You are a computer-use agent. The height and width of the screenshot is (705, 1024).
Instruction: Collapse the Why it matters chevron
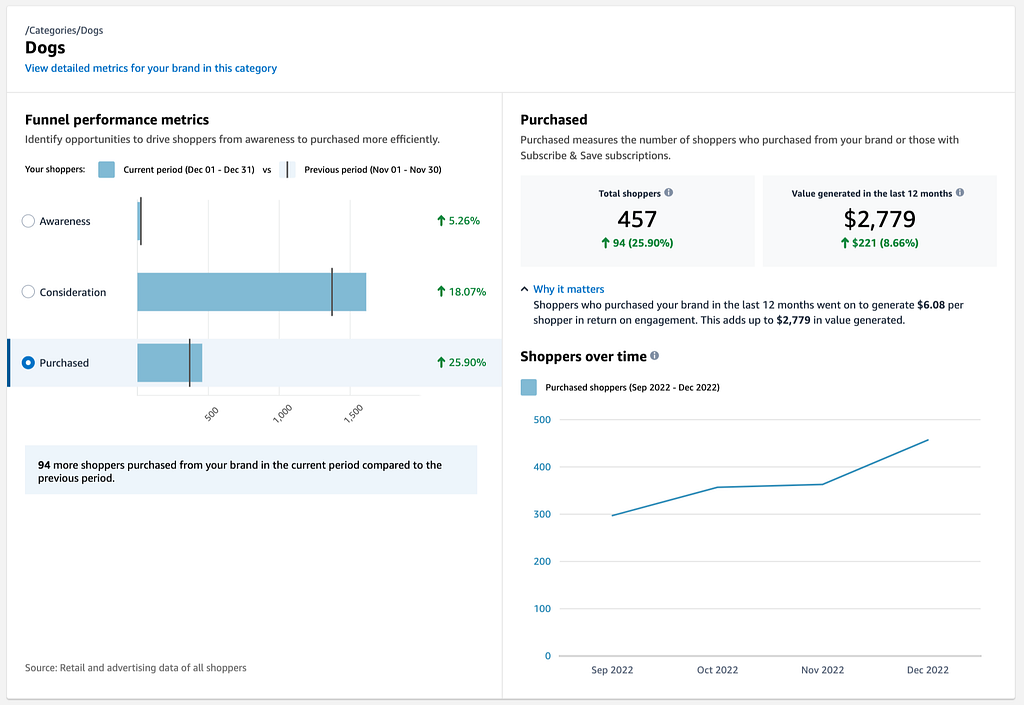click(x=524, y=289)
